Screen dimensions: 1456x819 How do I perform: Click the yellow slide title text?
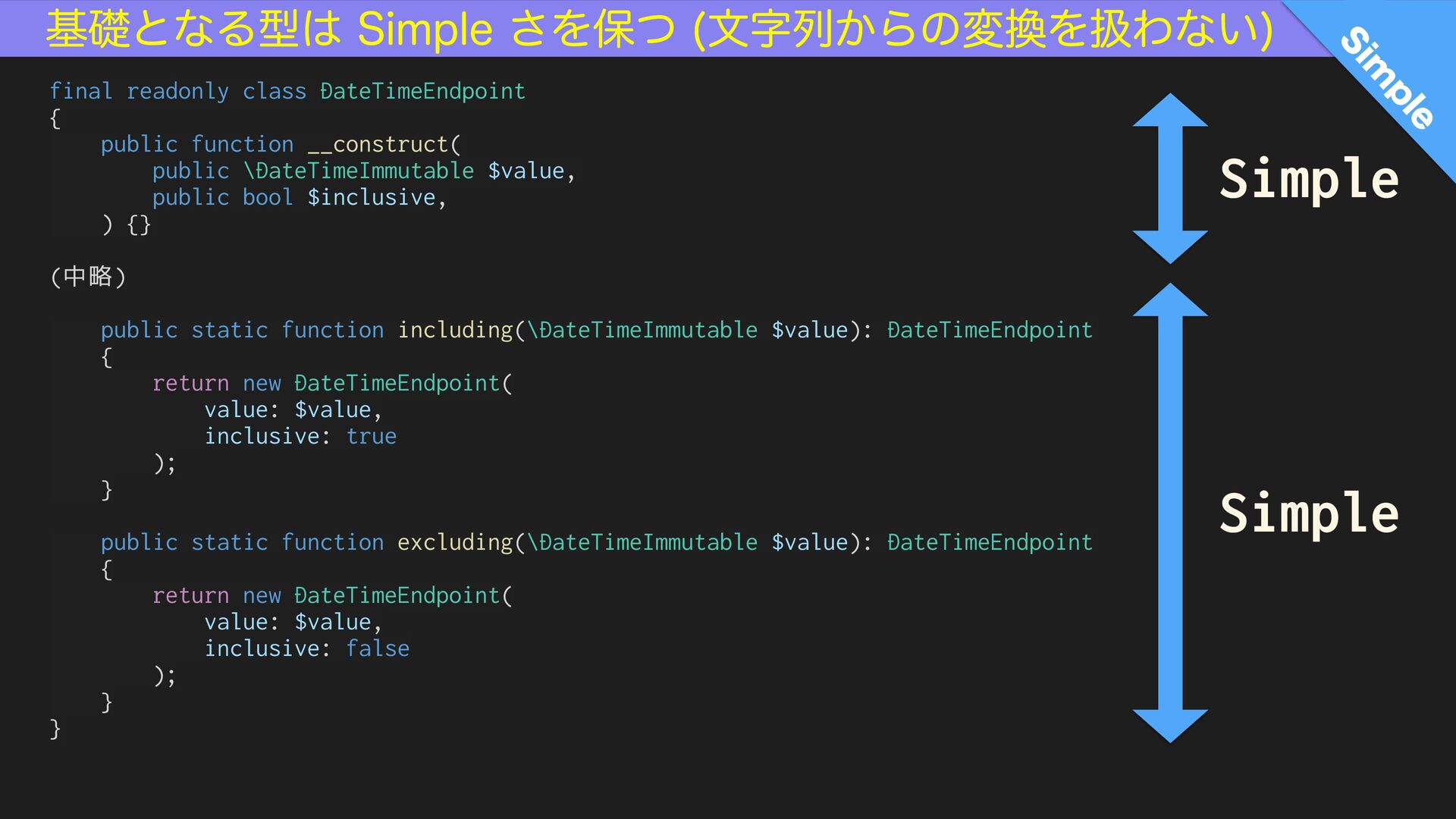pyautogui.click(x=658, y=29)
